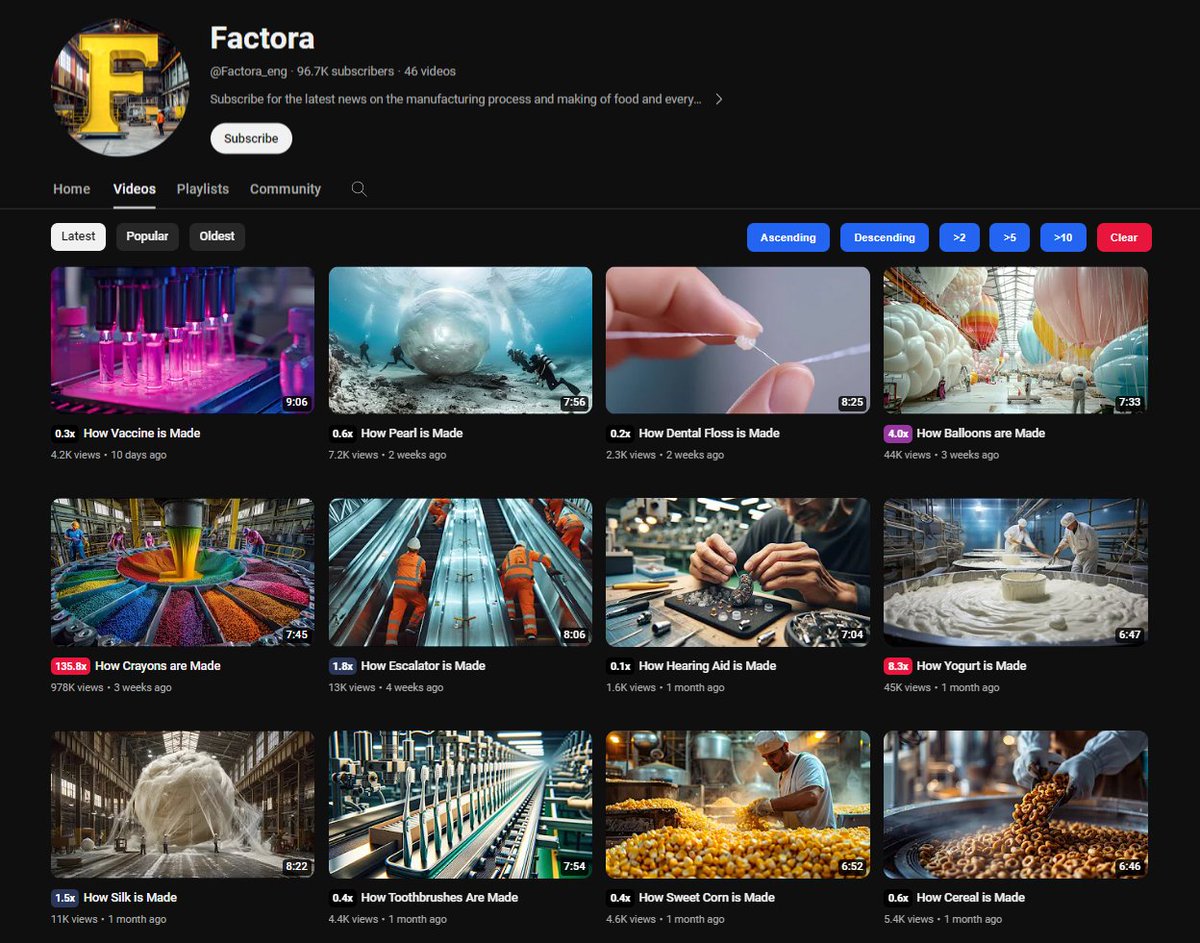
Task: Click the title How Escalator is Made
Action: coord(423,665)
